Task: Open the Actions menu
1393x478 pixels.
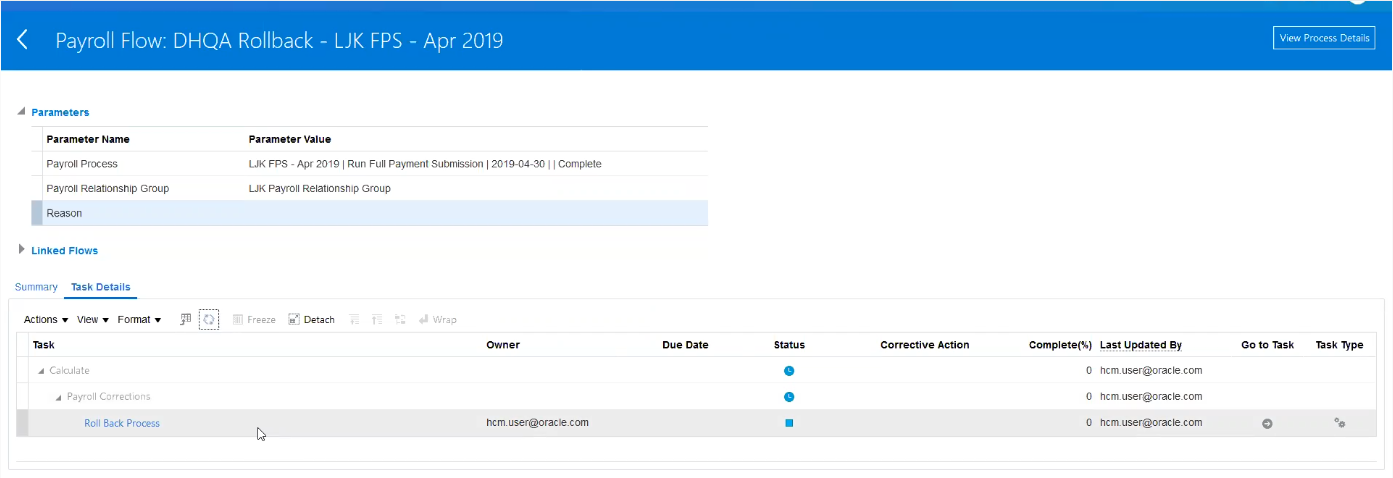Action: [46, 320]
